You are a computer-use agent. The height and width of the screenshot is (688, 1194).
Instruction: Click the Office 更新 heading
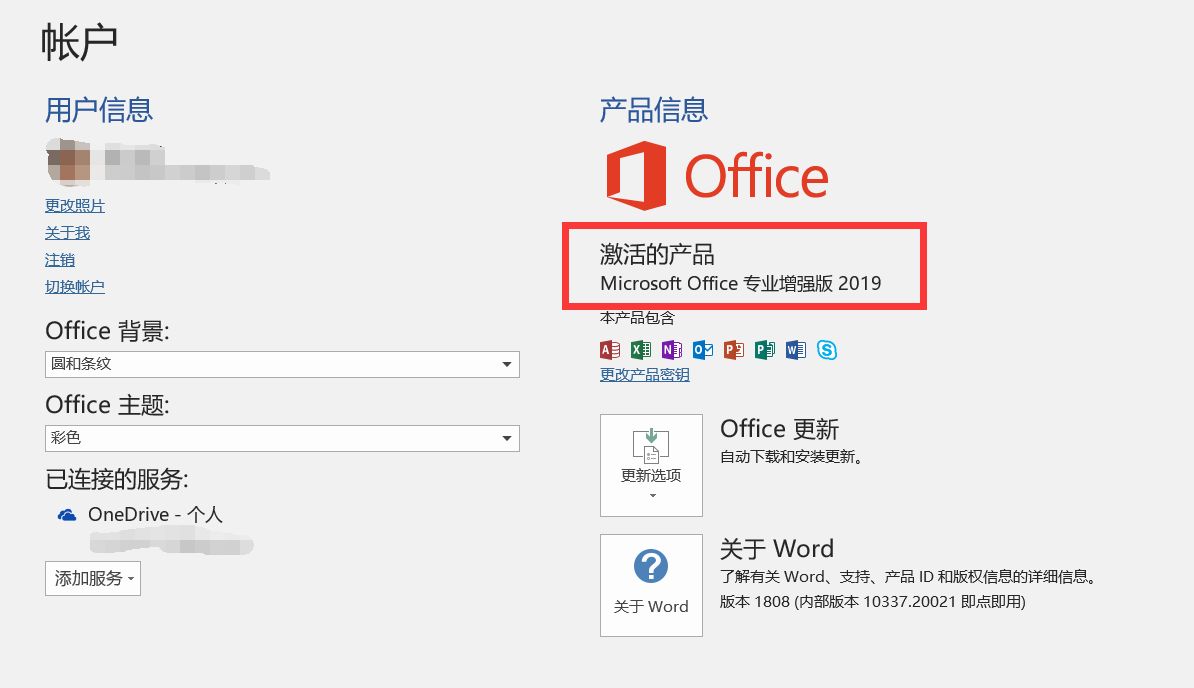[779, 429]
